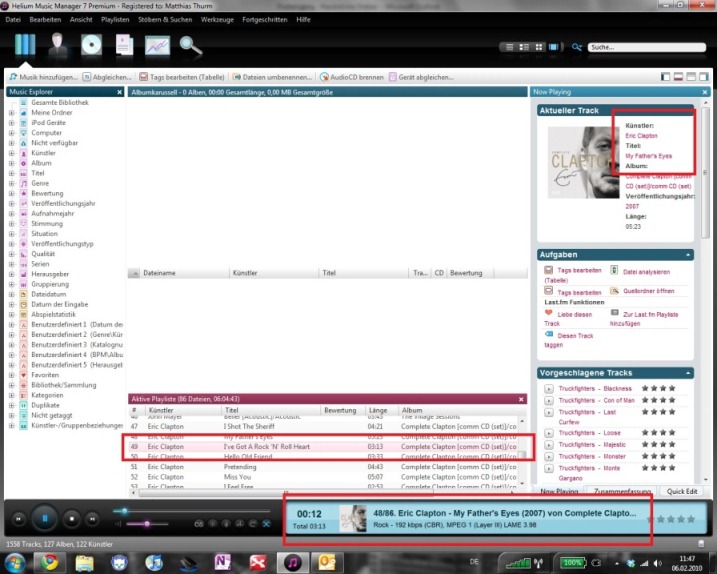The height and width of the screenshot is (574, 717).
Task: Close the Music Explorer panel
Action: tap(119, 92)
